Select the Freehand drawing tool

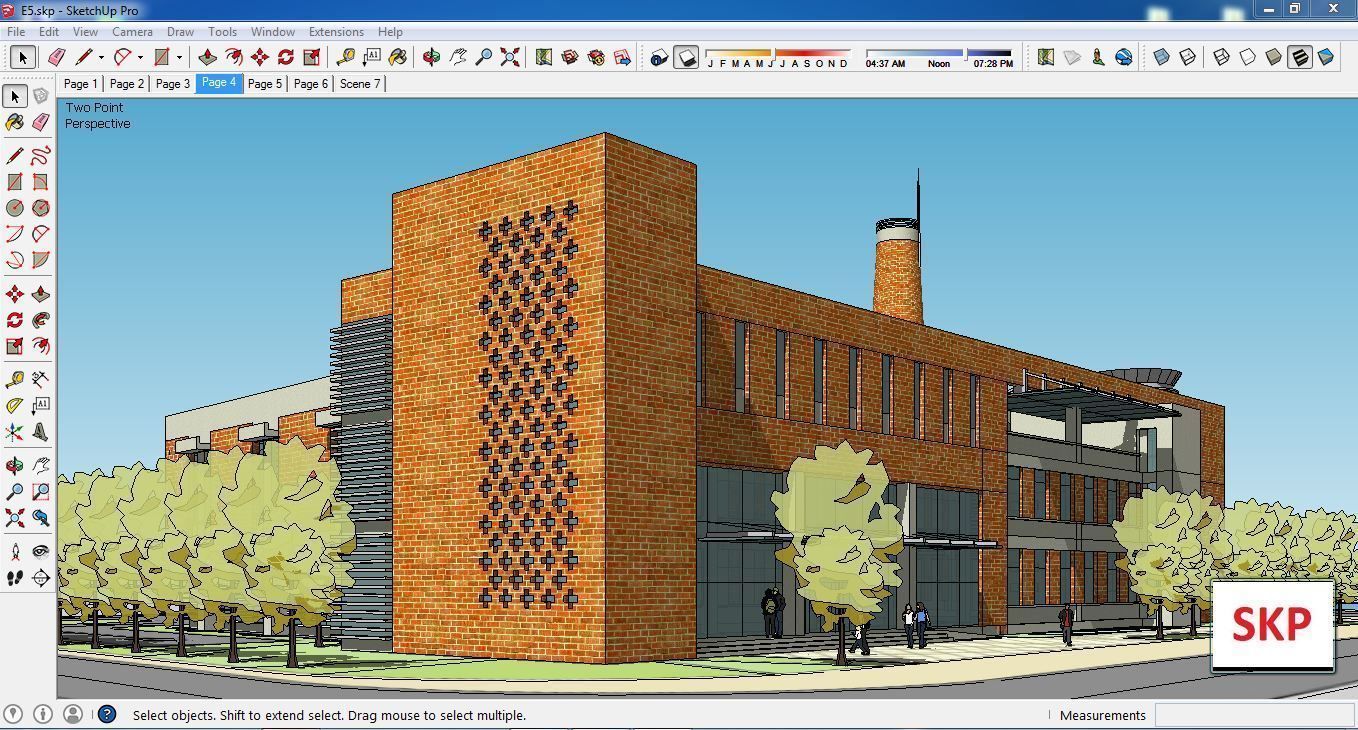point(41,155)
